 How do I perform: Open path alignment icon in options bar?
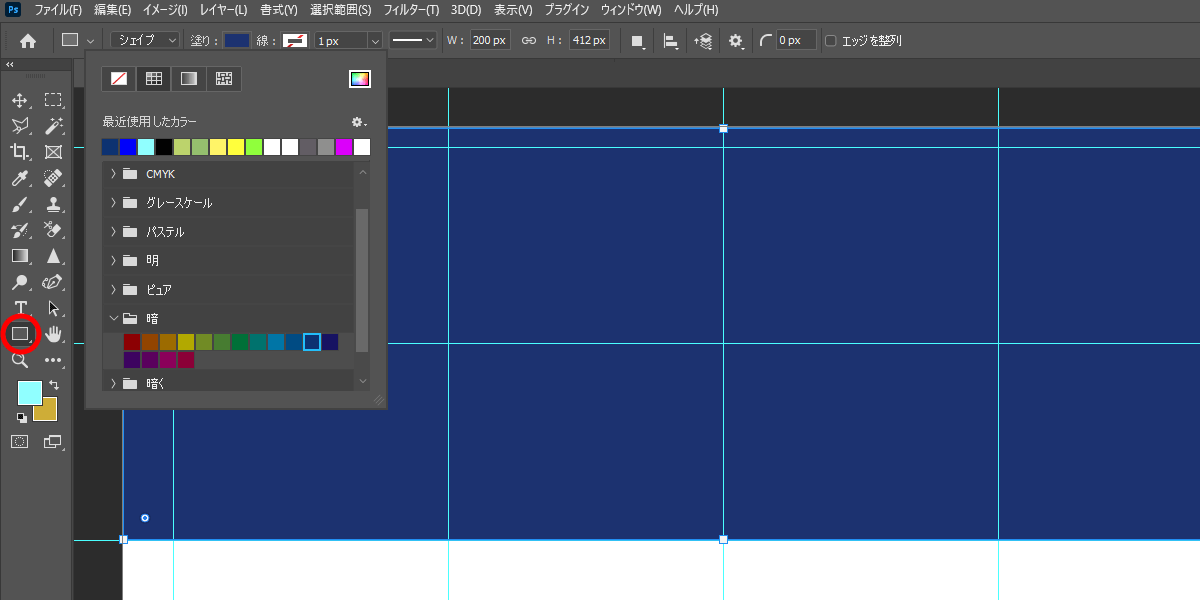coord(671,41)
